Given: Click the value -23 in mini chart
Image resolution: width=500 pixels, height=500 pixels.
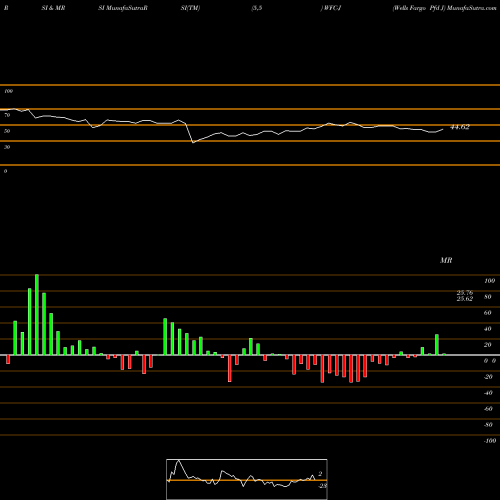Looking at the screenshot, I should (x=323, y=486).
